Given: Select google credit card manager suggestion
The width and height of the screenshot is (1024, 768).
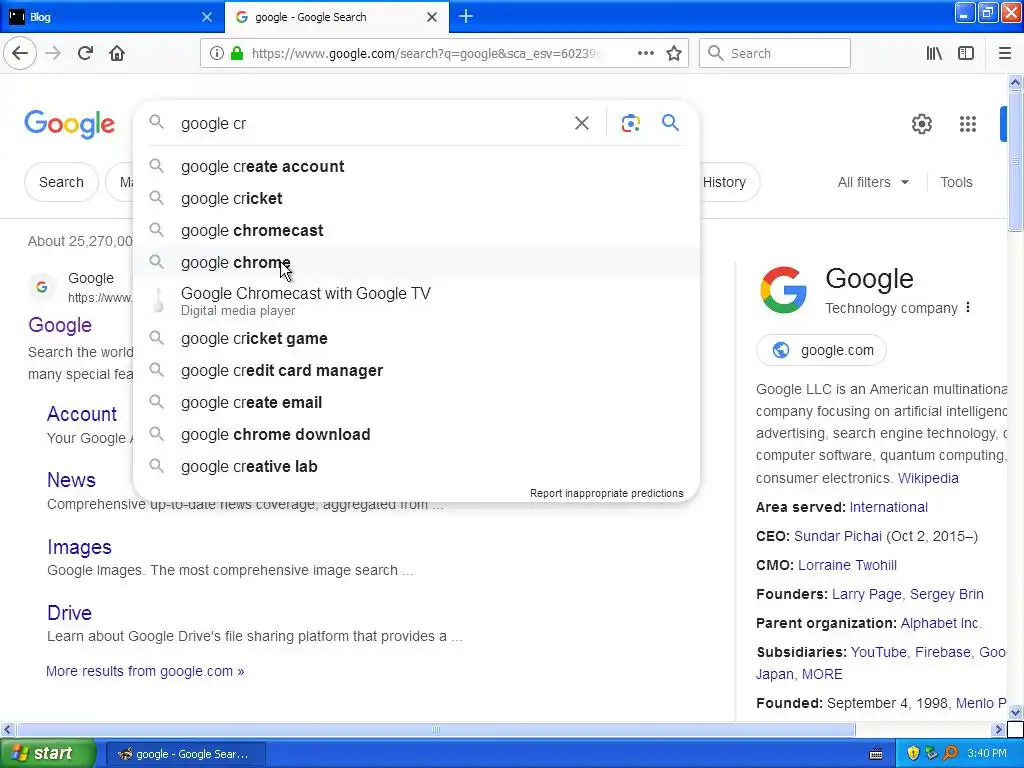Looking at the screenshot, I should (x=416, y=370).
